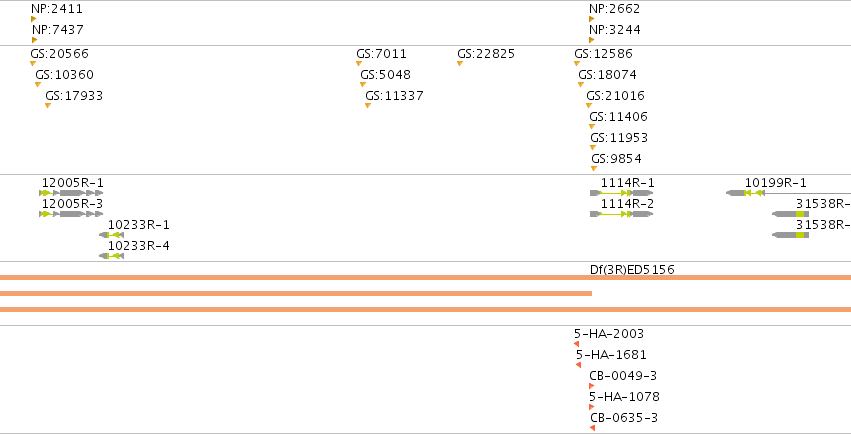The image size is (851, 434).
Task: Click the 12005R-1 transcript label
Action: pyautogui.click(x=73, y=183)
